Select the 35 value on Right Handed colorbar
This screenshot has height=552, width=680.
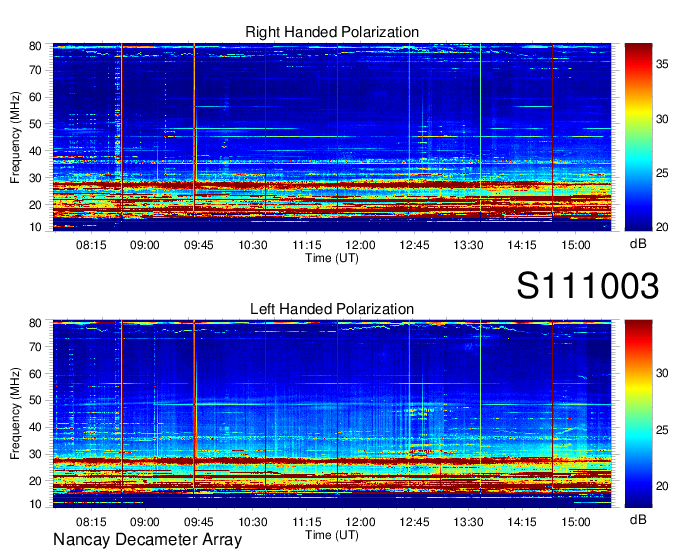coord(662,65)
